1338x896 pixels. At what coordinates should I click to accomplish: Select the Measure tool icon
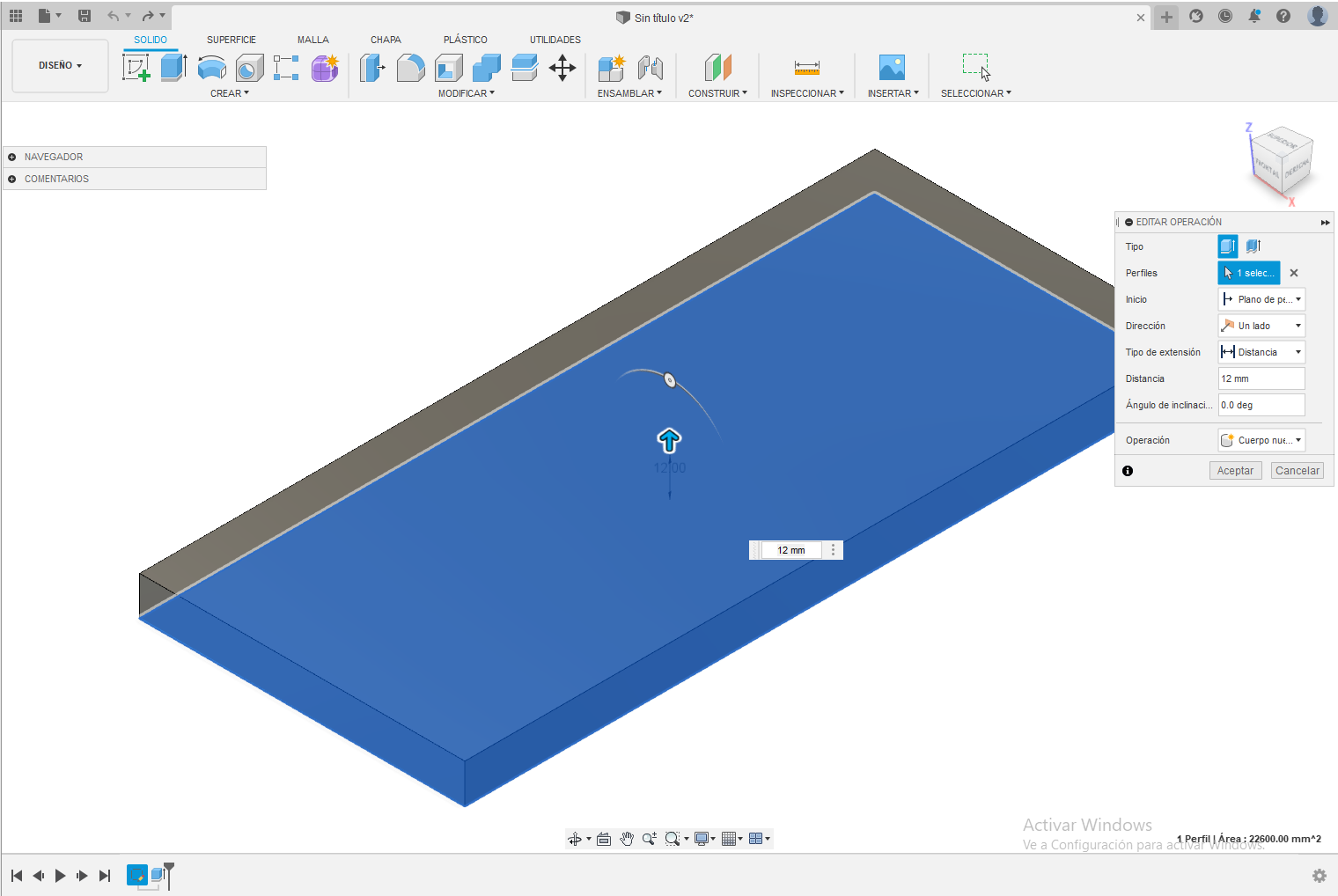807,68
